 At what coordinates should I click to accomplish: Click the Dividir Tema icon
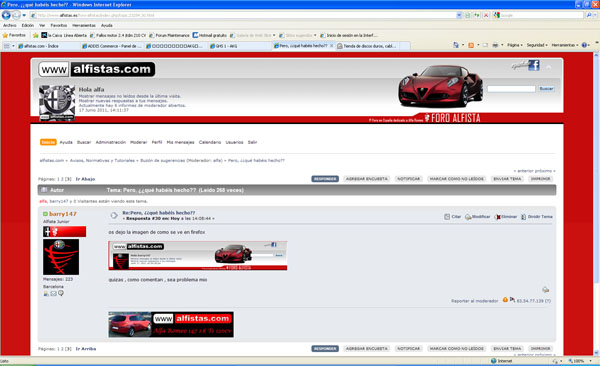click(x=523, y=217)
